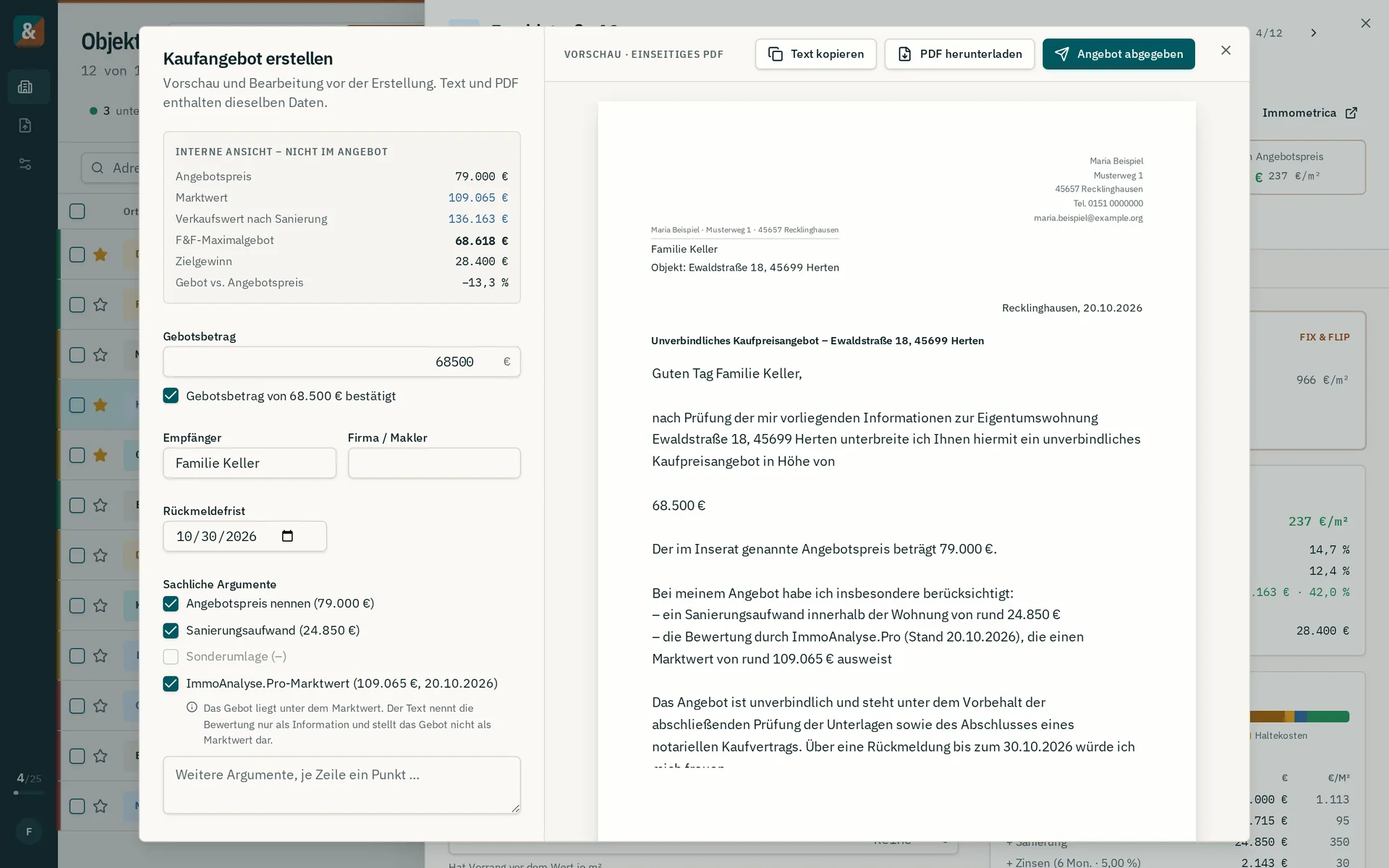This screenshot has height=868, width=1389.
Task: Open Immometrica external link
Action: 1309,113
